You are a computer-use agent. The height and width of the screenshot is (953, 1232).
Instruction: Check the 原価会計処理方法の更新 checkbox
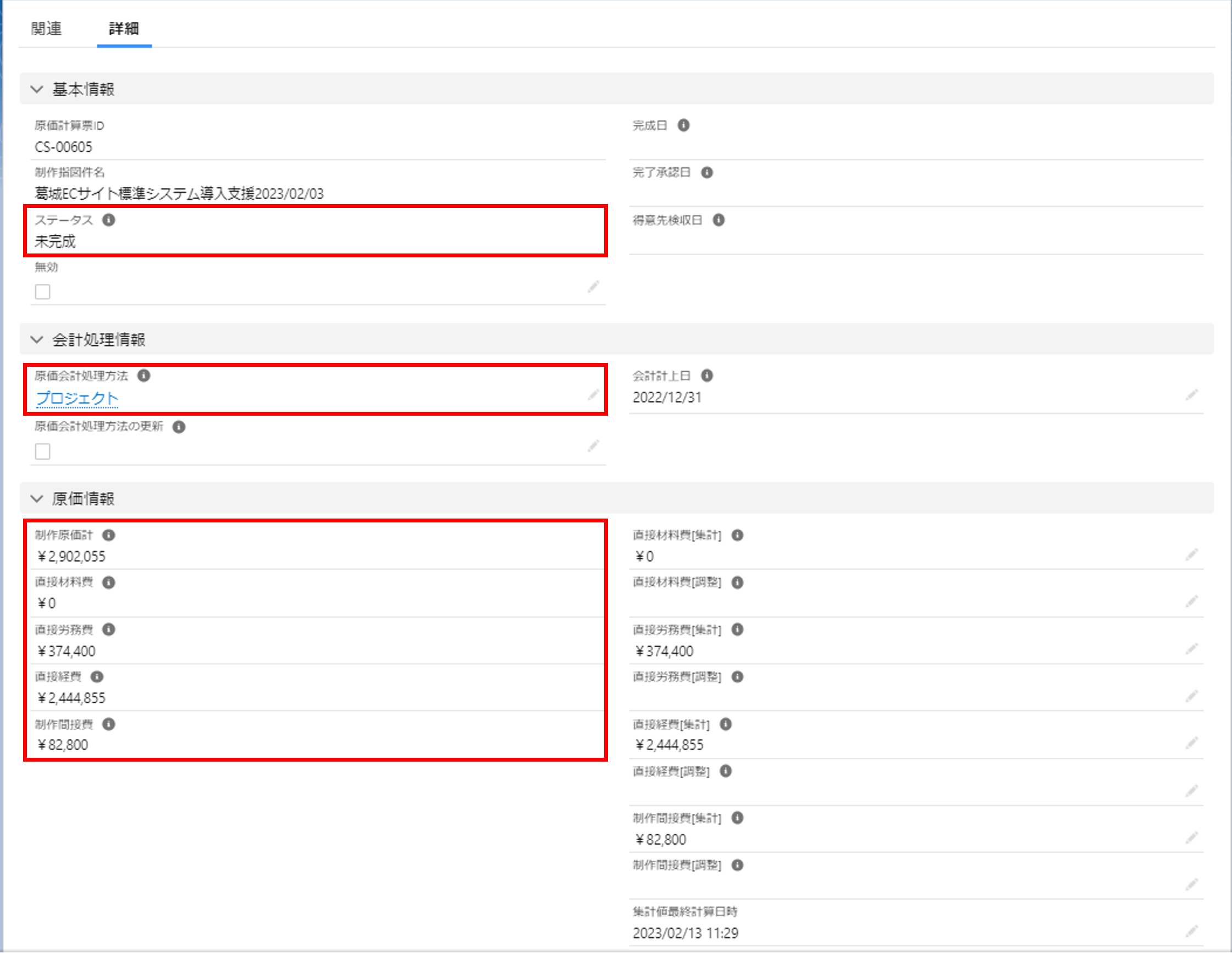43,451
